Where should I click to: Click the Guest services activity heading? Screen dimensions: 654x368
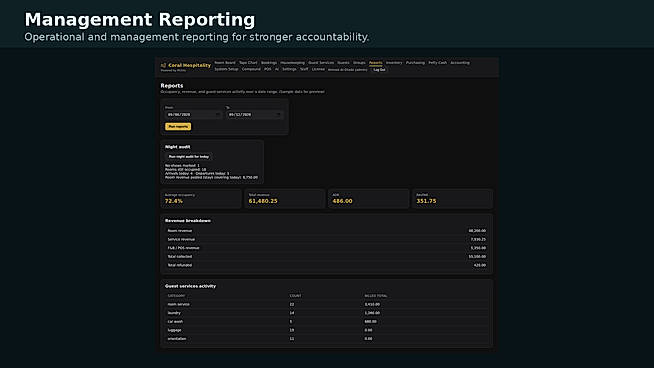(x=190, y=286)
